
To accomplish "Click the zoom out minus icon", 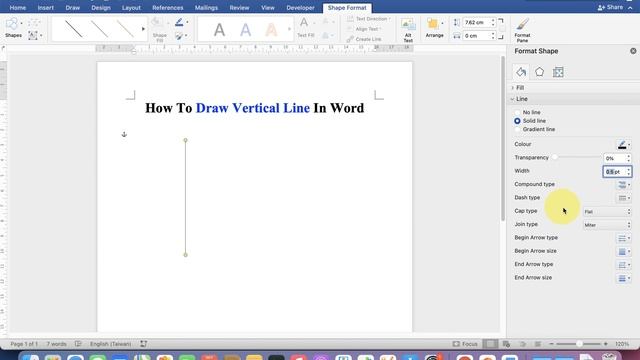I will 551,344.
